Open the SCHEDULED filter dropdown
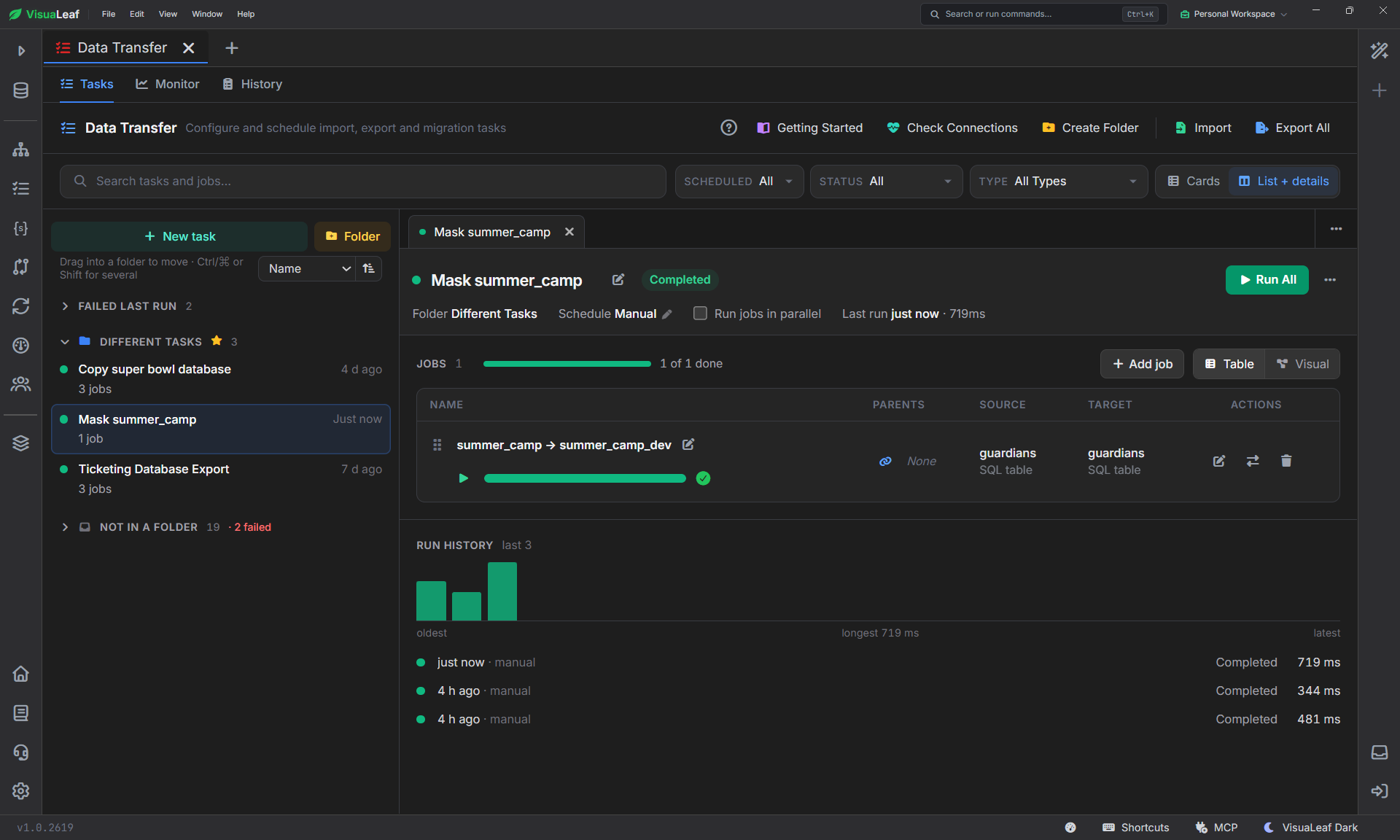Image resolution: width=1400 pixels, height=840 pixels. tap(739, 182)
